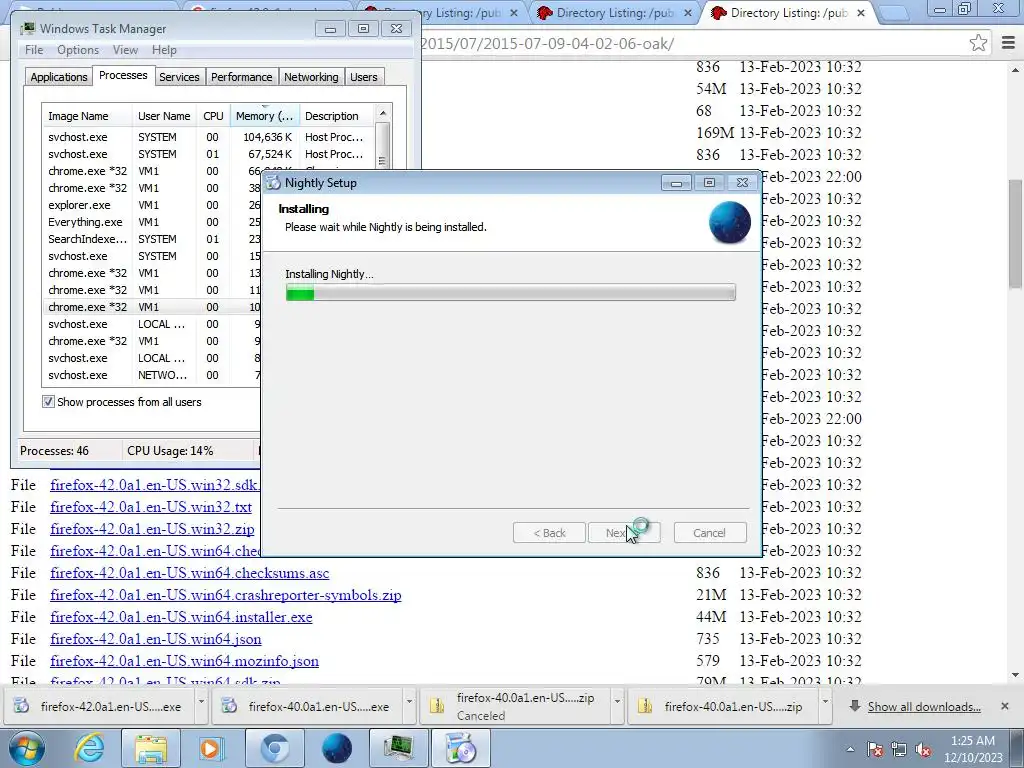Screen dimensions: 1024x768
Task: Sort processes by CPU column
Action: pyautogui.click(x=213, y=116)
